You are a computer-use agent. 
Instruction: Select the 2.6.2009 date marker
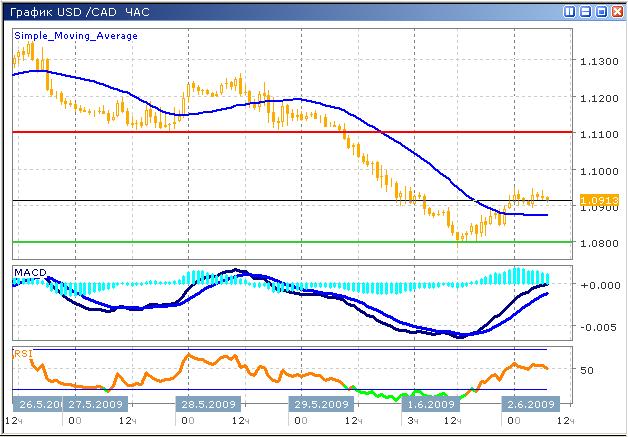[528, 405]
